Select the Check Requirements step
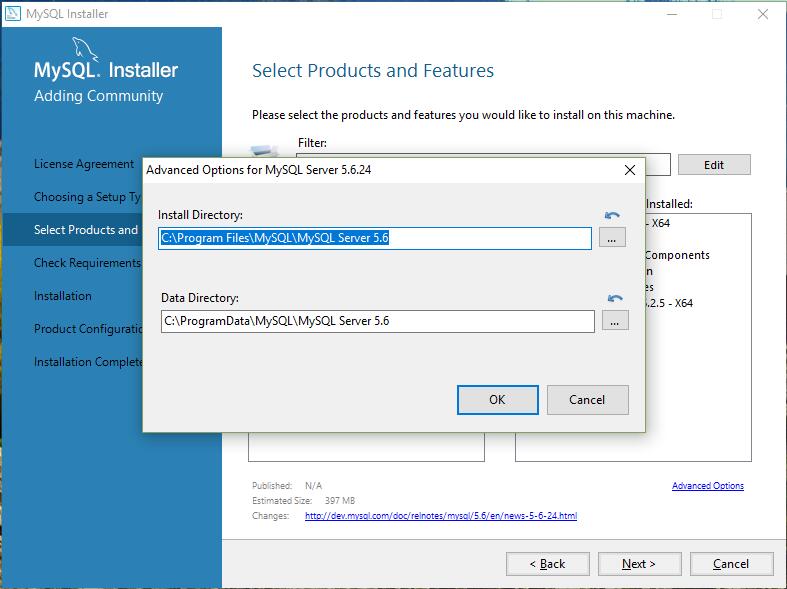 tap(87, 263)
